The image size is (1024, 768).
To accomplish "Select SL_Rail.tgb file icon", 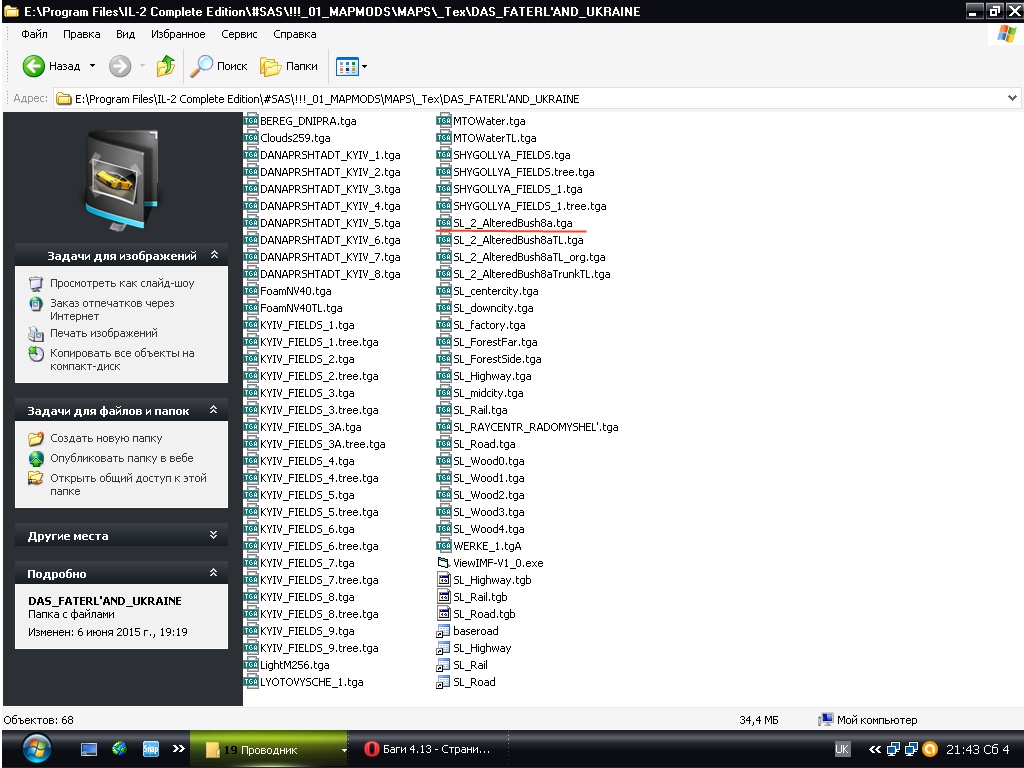I will [x=444, y=597].
